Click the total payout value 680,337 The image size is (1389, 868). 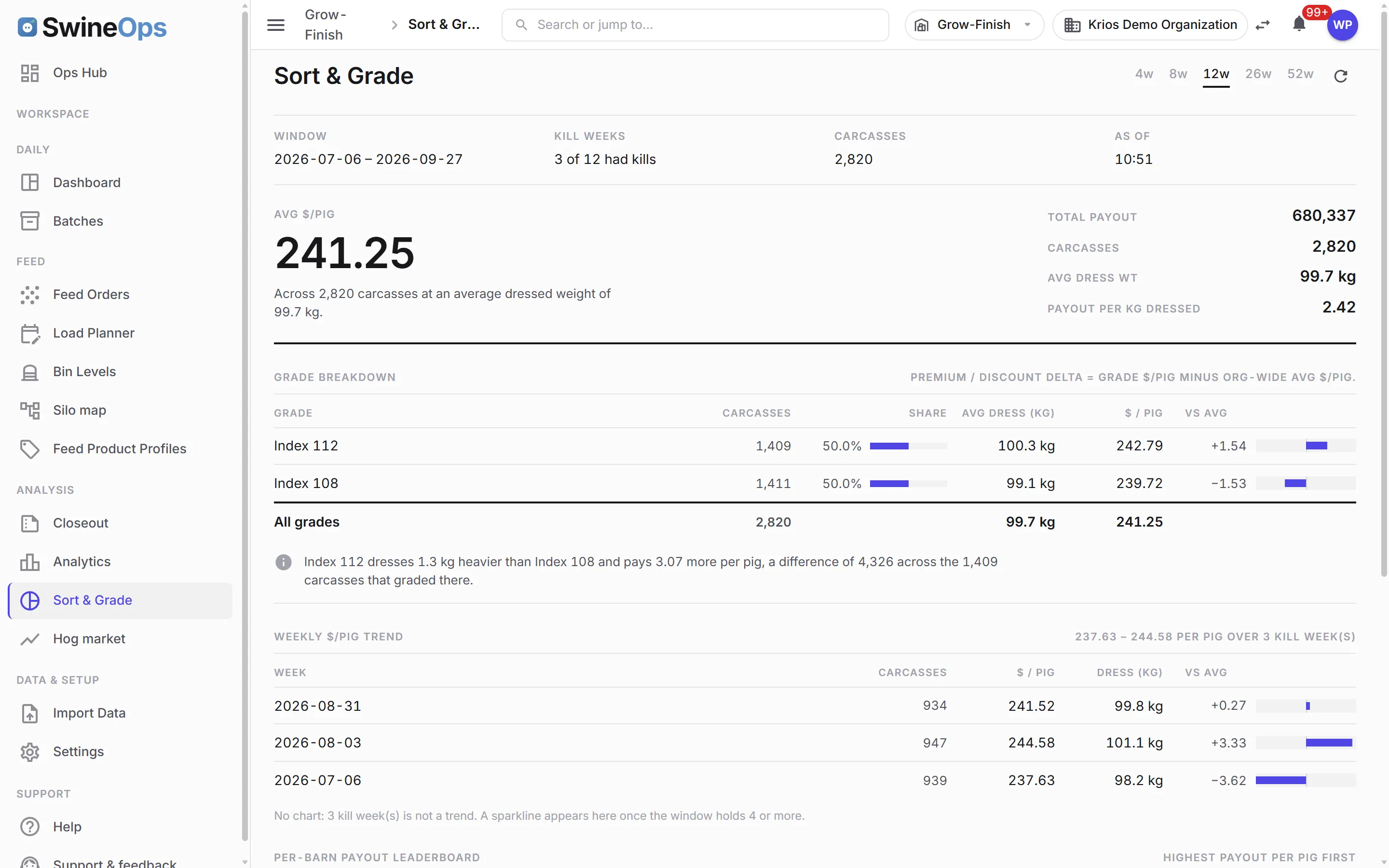(1323, 216)
